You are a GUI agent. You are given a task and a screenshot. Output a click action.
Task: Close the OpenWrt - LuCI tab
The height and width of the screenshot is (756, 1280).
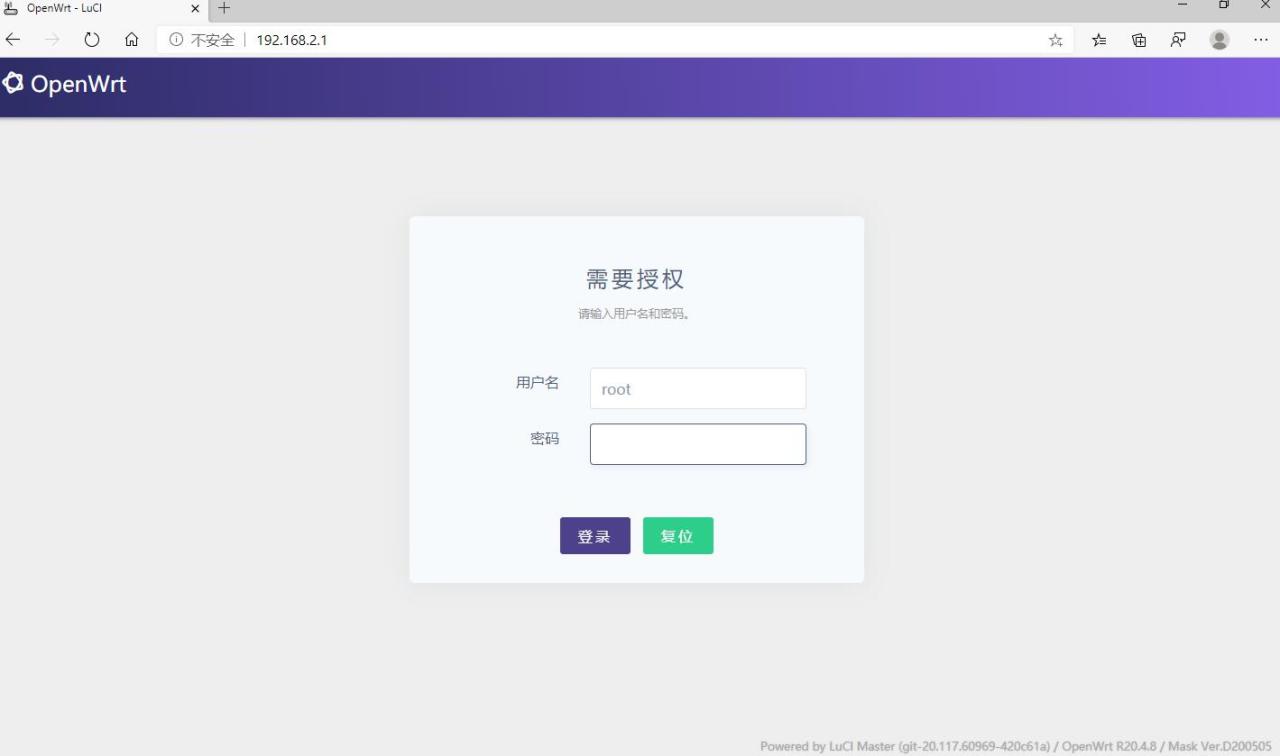pyautogui.click(x=195, y=8)
